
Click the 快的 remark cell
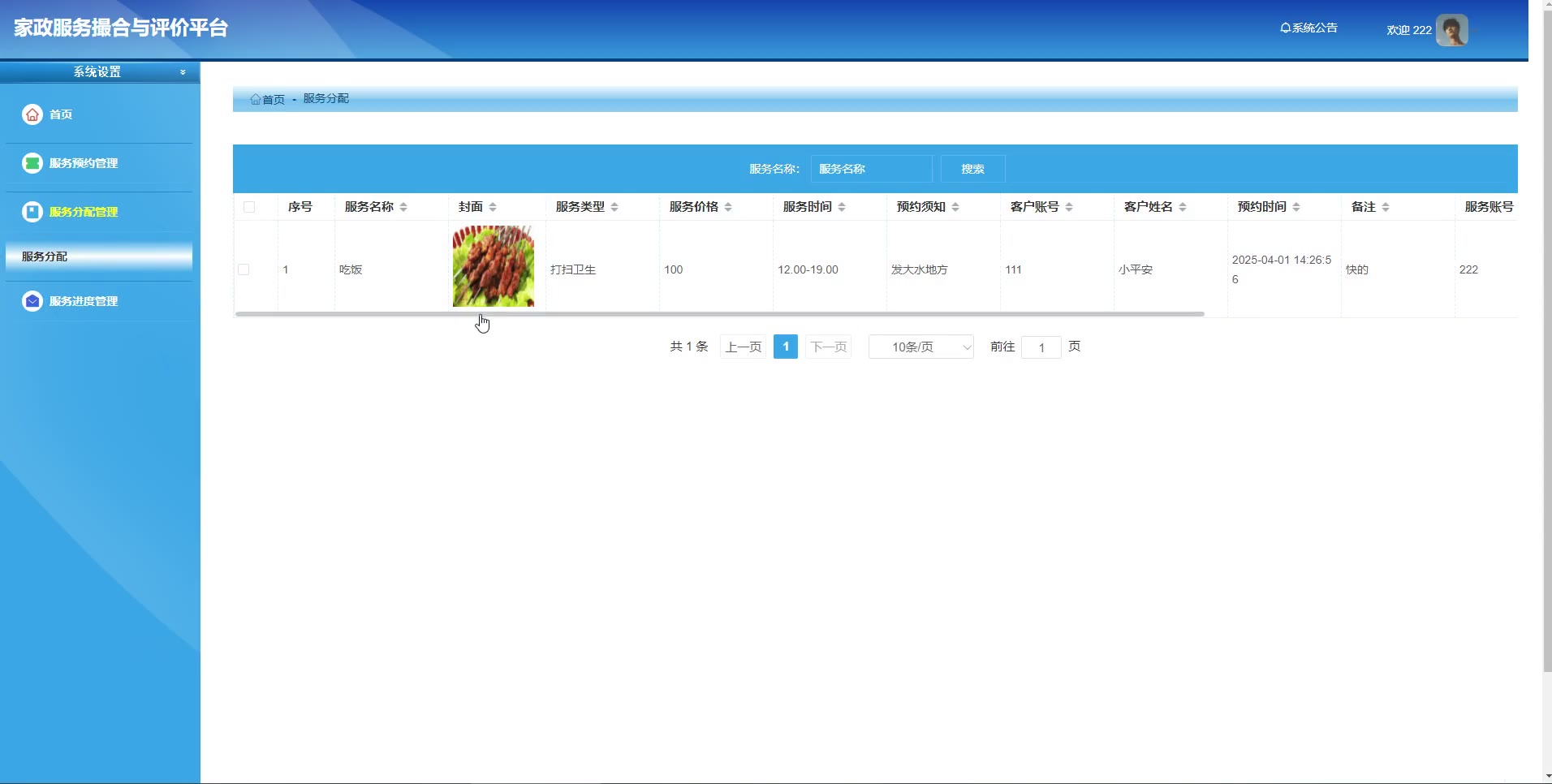tap(1357, 269)
